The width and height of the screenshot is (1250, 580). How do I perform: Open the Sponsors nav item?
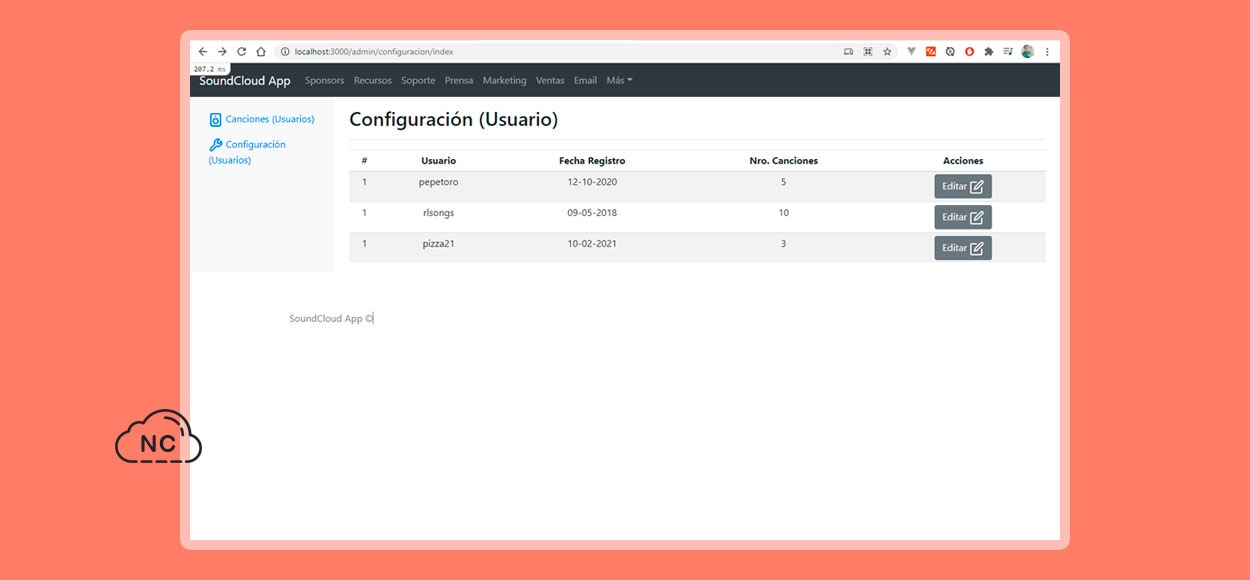pos(324,80)
